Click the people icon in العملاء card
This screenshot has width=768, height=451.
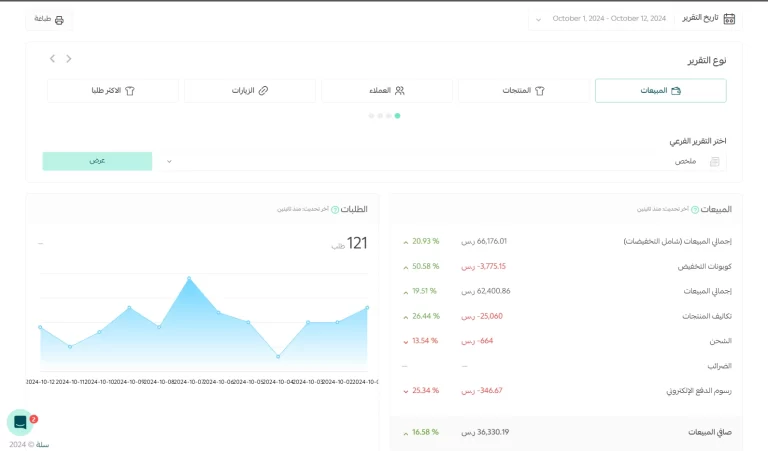(400, 91)
